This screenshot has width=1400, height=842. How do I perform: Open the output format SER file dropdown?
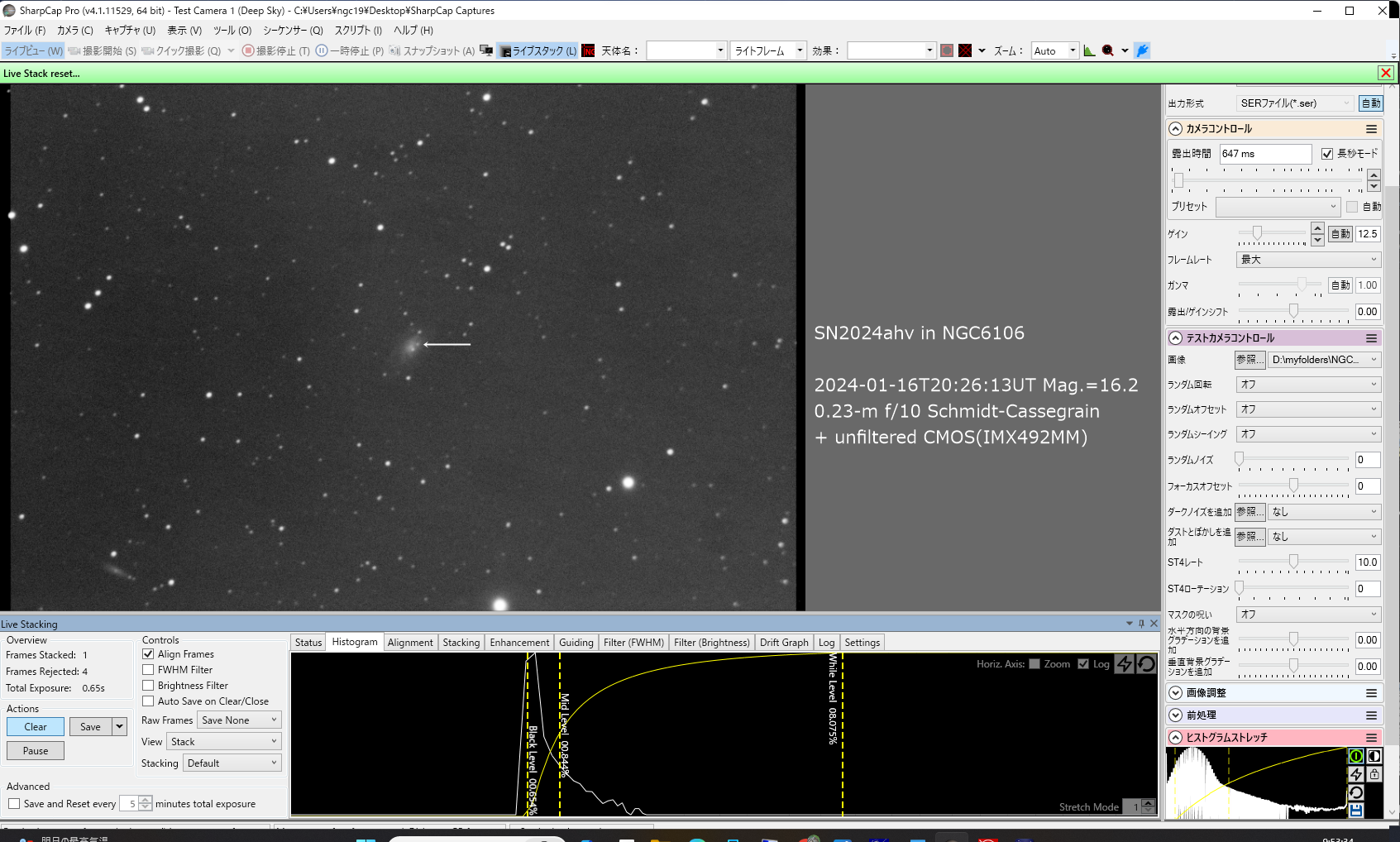click(1294, 103)
